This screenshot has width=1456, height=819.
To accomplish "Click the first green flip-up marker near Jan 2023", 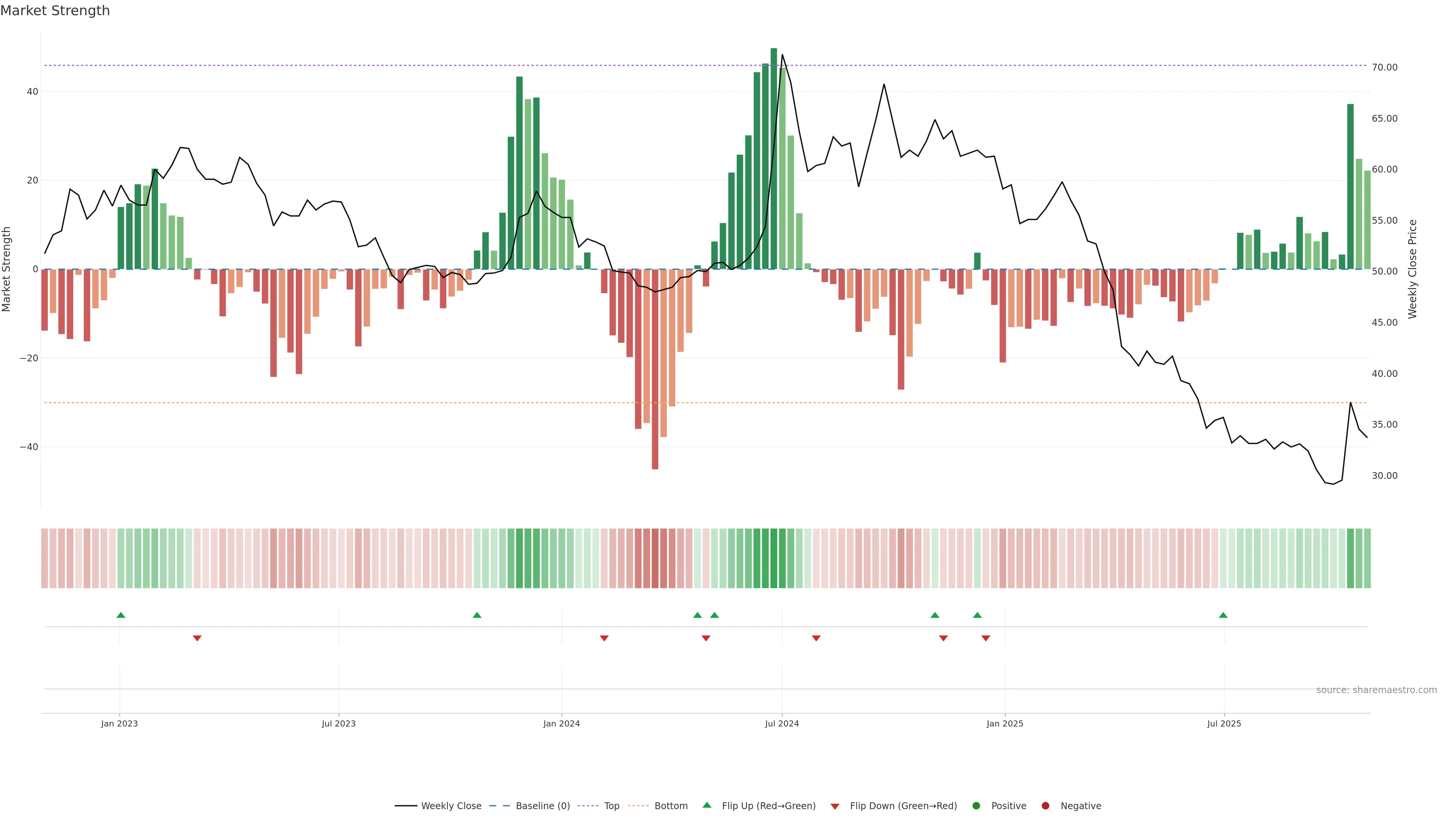I will click(x=121, y=615).
